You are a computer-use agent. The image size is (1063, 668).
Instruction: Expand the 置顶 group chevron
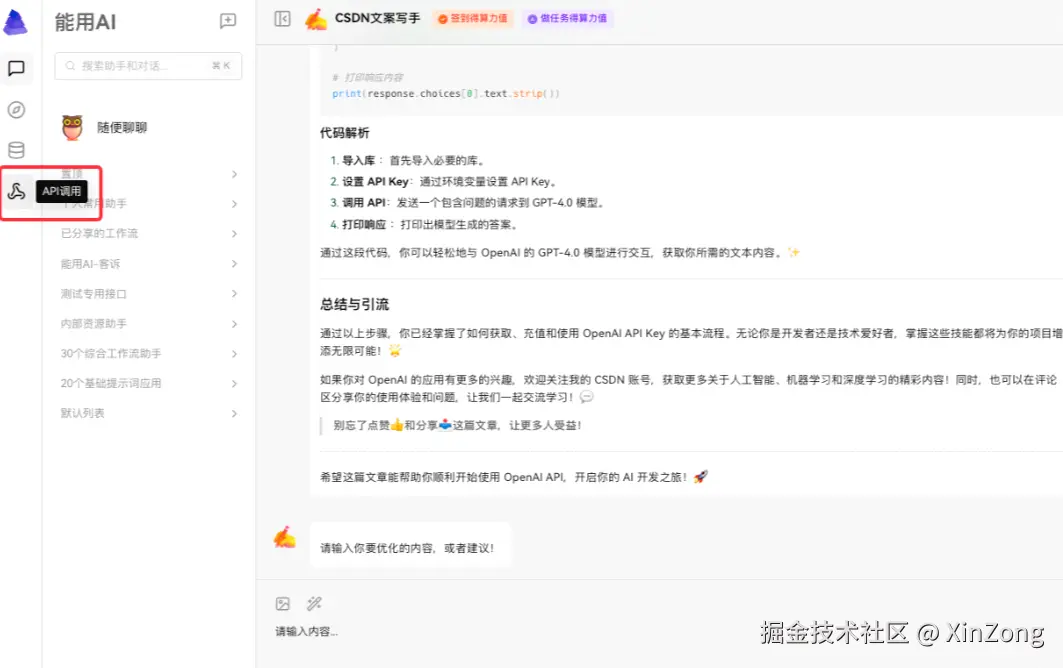pos(234,174)
